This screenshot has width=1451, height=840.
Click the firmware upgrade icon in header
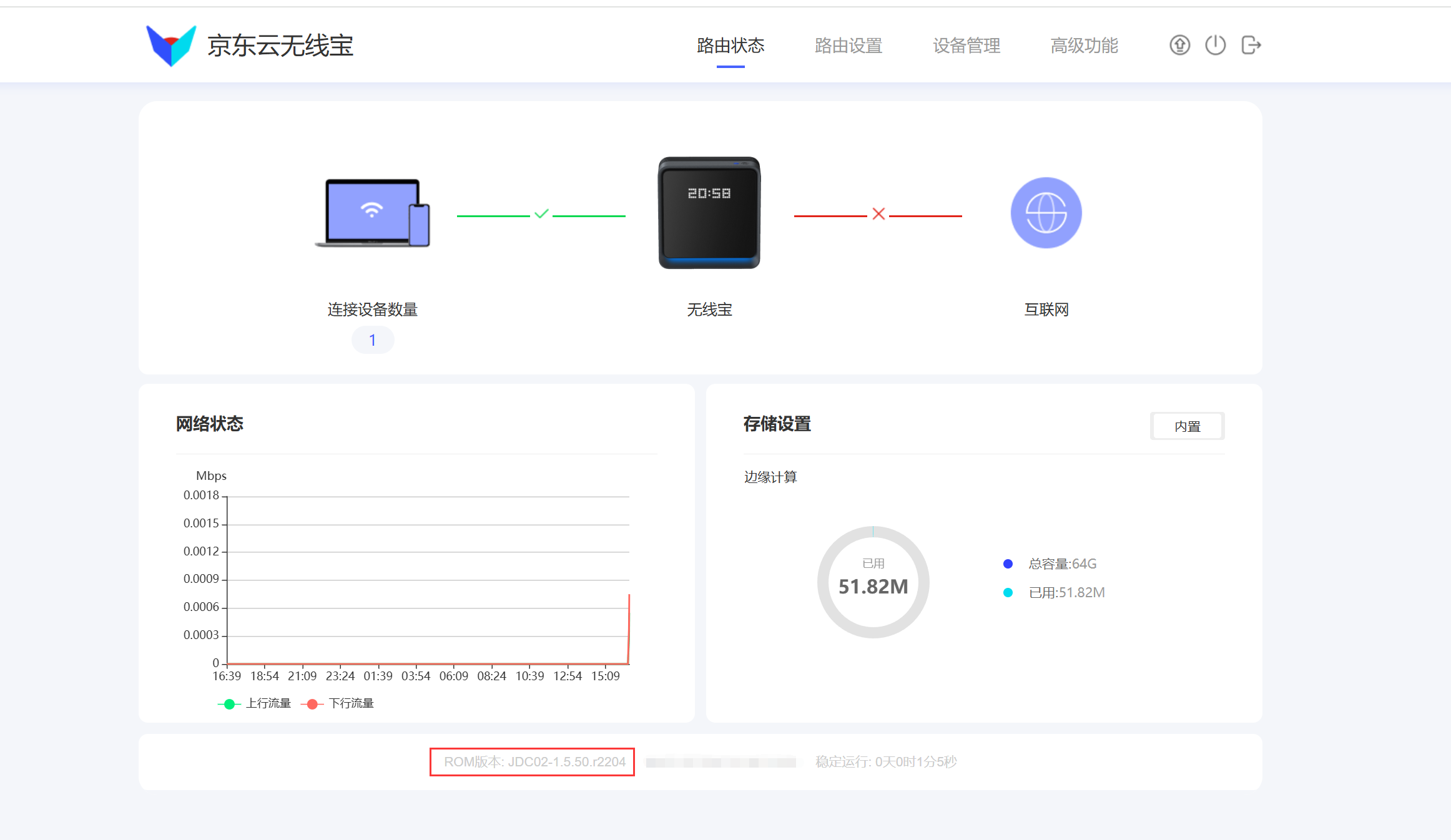pyautogui.click(x=1179, y=45)
